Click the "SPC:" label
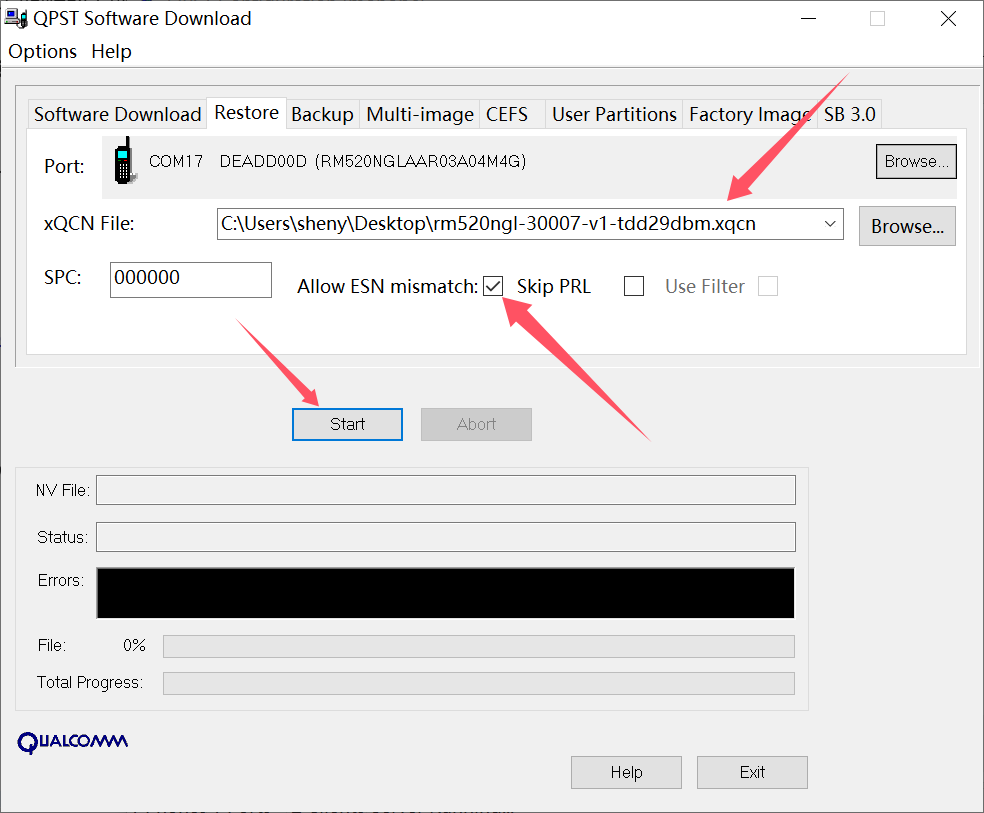Viewport: 984px width, 813px height. pos(63,277)
